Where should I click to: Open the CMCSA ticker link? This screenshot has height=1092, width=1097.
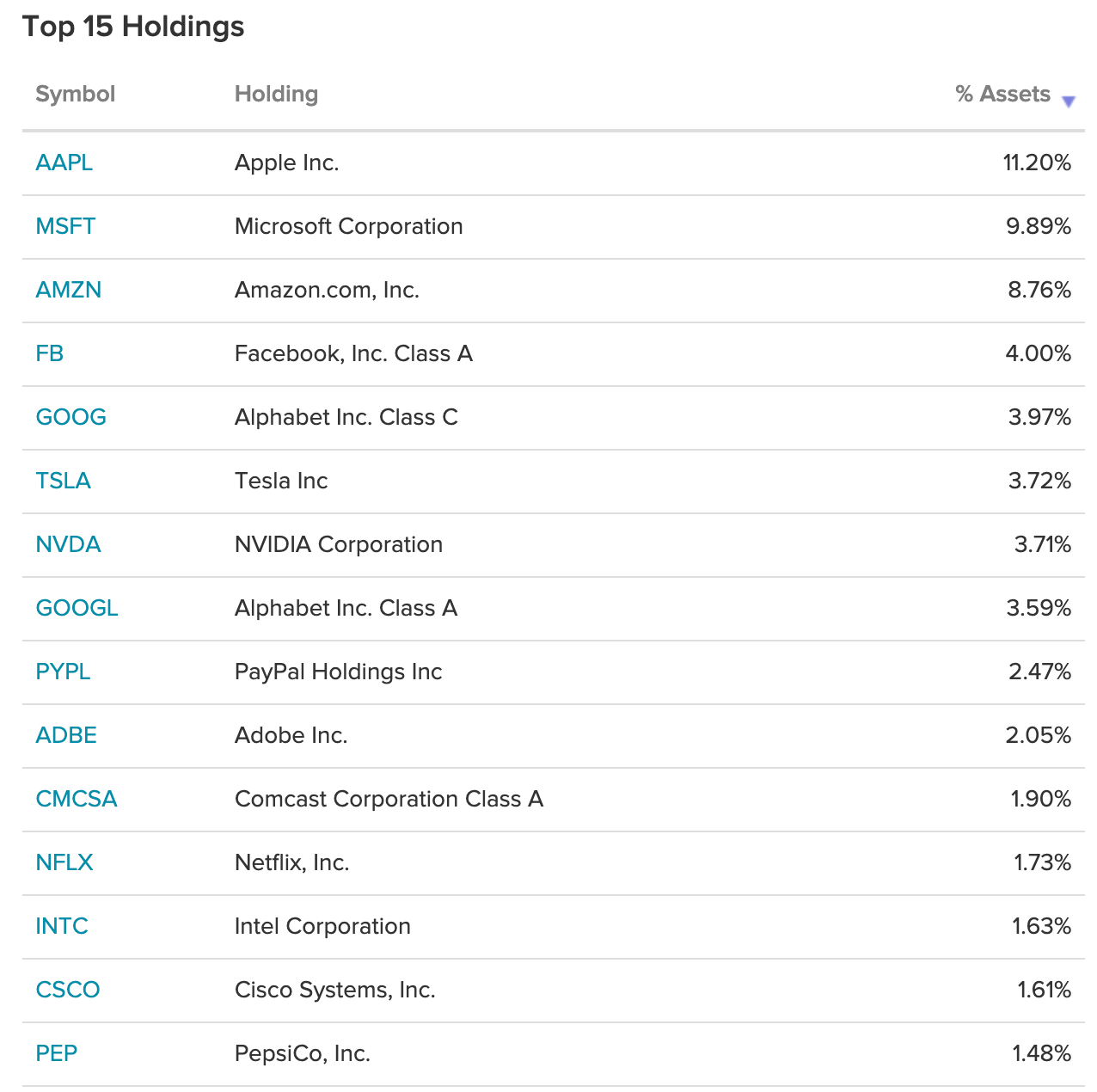77,799
